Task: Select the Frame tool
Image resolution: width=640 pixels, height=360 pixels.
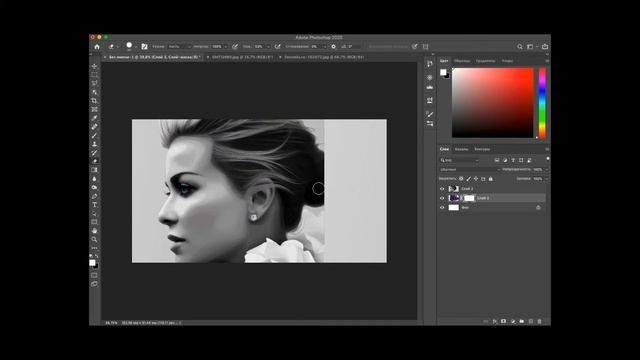Action: 94,109
